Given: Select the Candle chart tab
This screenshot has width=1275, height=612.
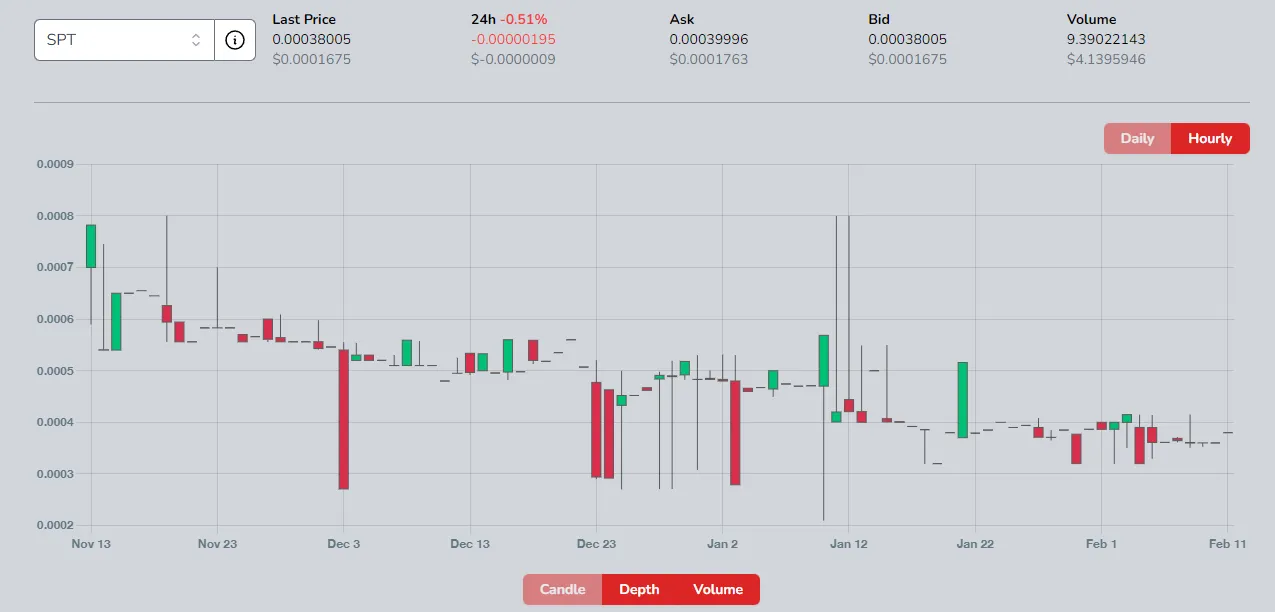Looking at the screenshot, I should pos(562,590).
